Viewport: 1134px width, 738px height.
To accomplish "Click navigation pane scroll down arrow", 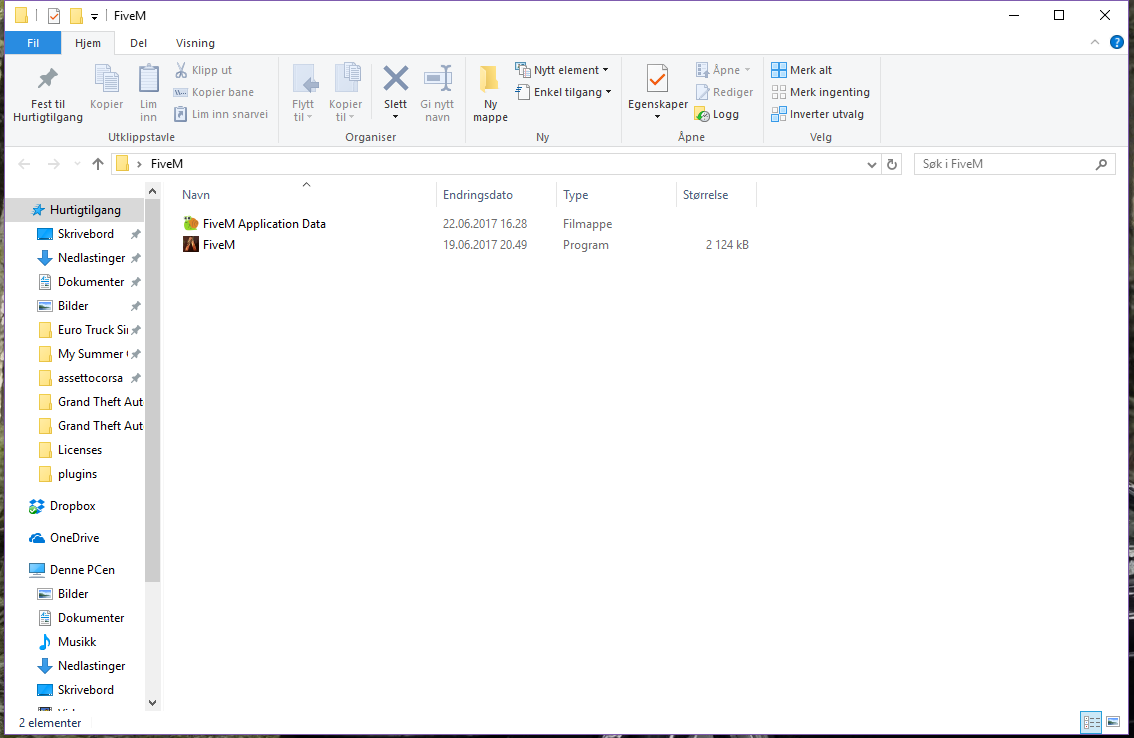I will (153, 703).
